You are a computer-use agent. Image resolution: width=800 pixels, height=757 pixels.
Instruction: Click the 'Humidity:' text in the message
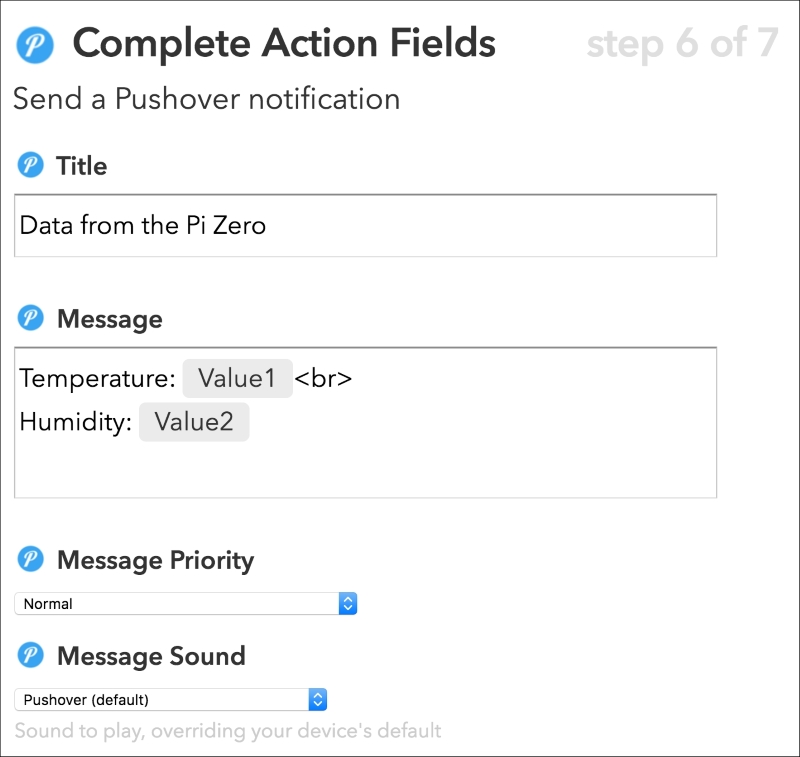(x=76, y=422)
